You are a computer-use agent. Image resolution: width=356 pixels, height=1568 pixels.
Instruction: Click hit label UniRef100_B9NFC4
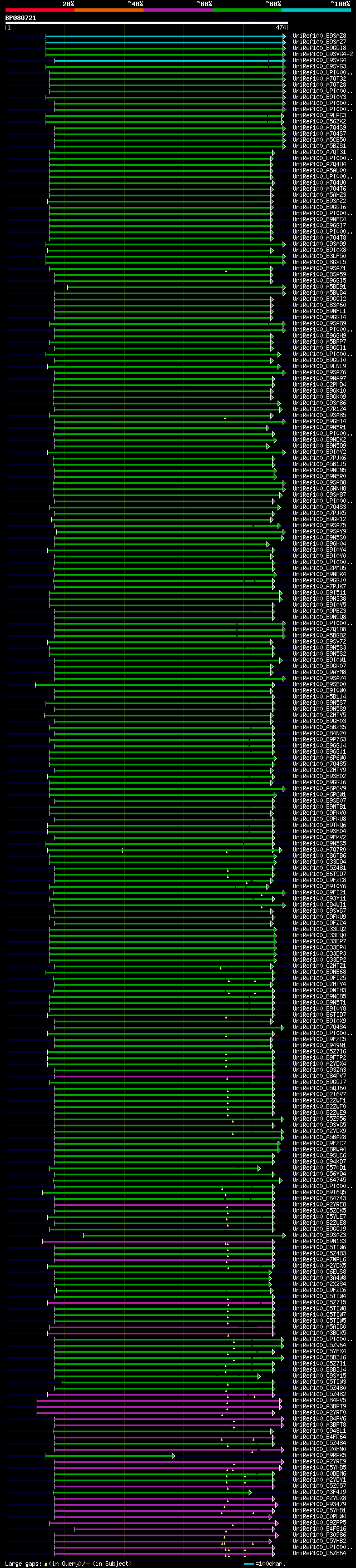[319, 220]
